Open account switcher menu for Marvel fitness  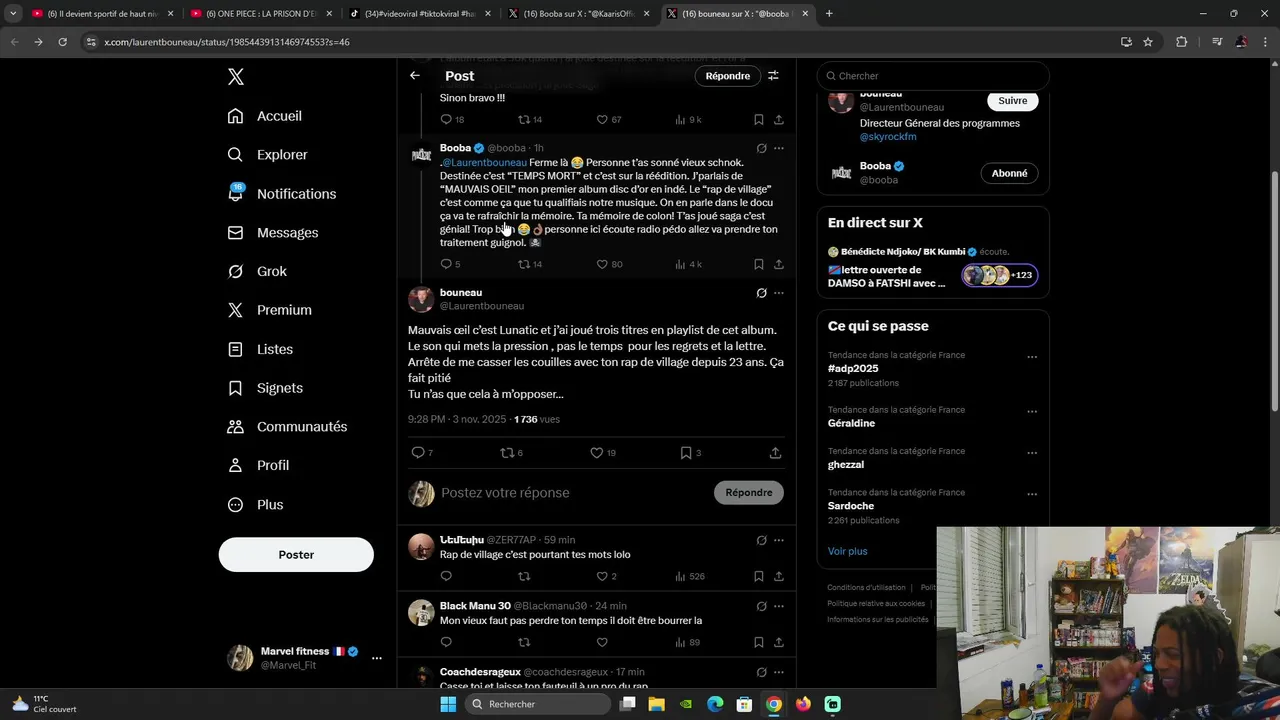tap(377, 658)
